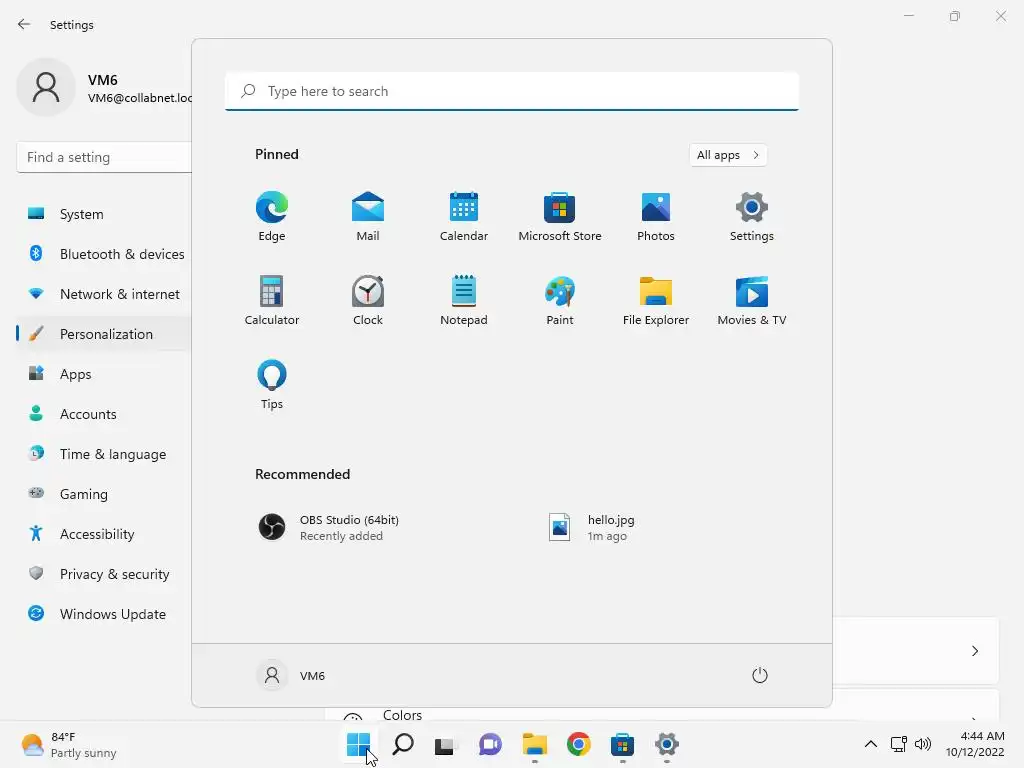Open Windows Update settings

104,614
